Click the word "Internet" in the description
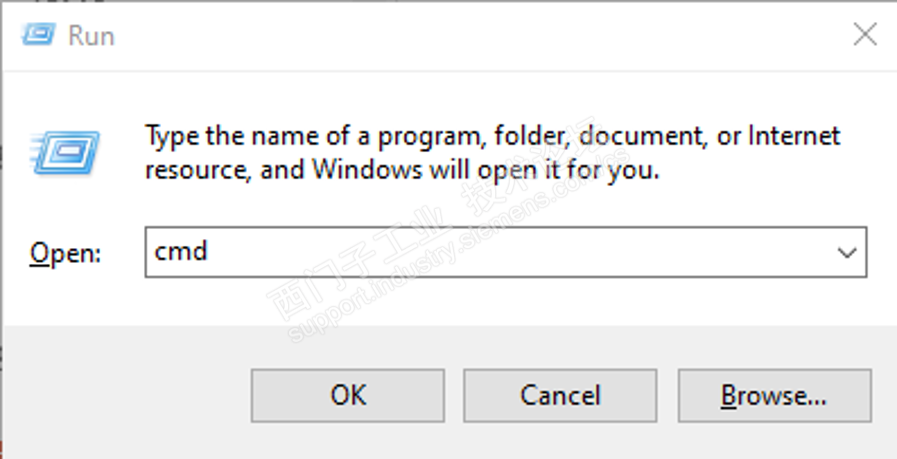Viewport: 897px width, 459px height. point(794,136)
